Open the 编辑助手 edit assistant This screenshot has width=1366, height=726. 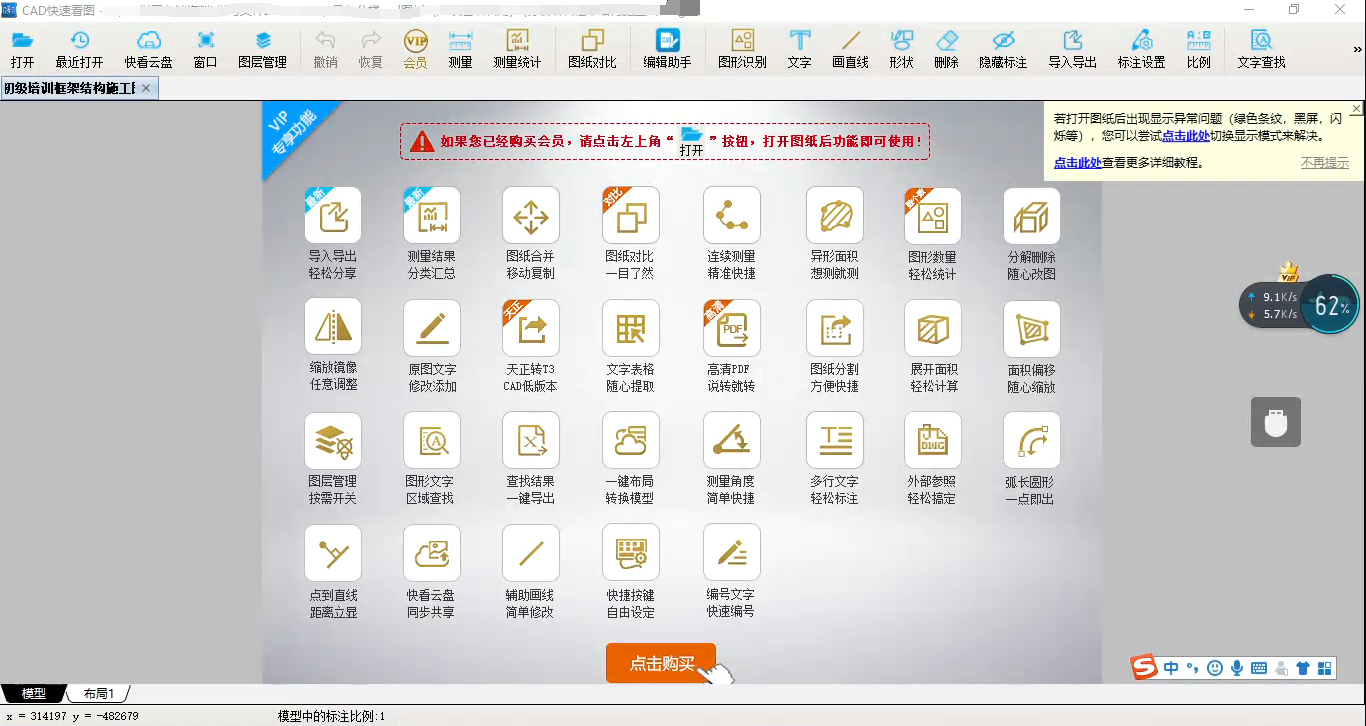click(667, 49)
